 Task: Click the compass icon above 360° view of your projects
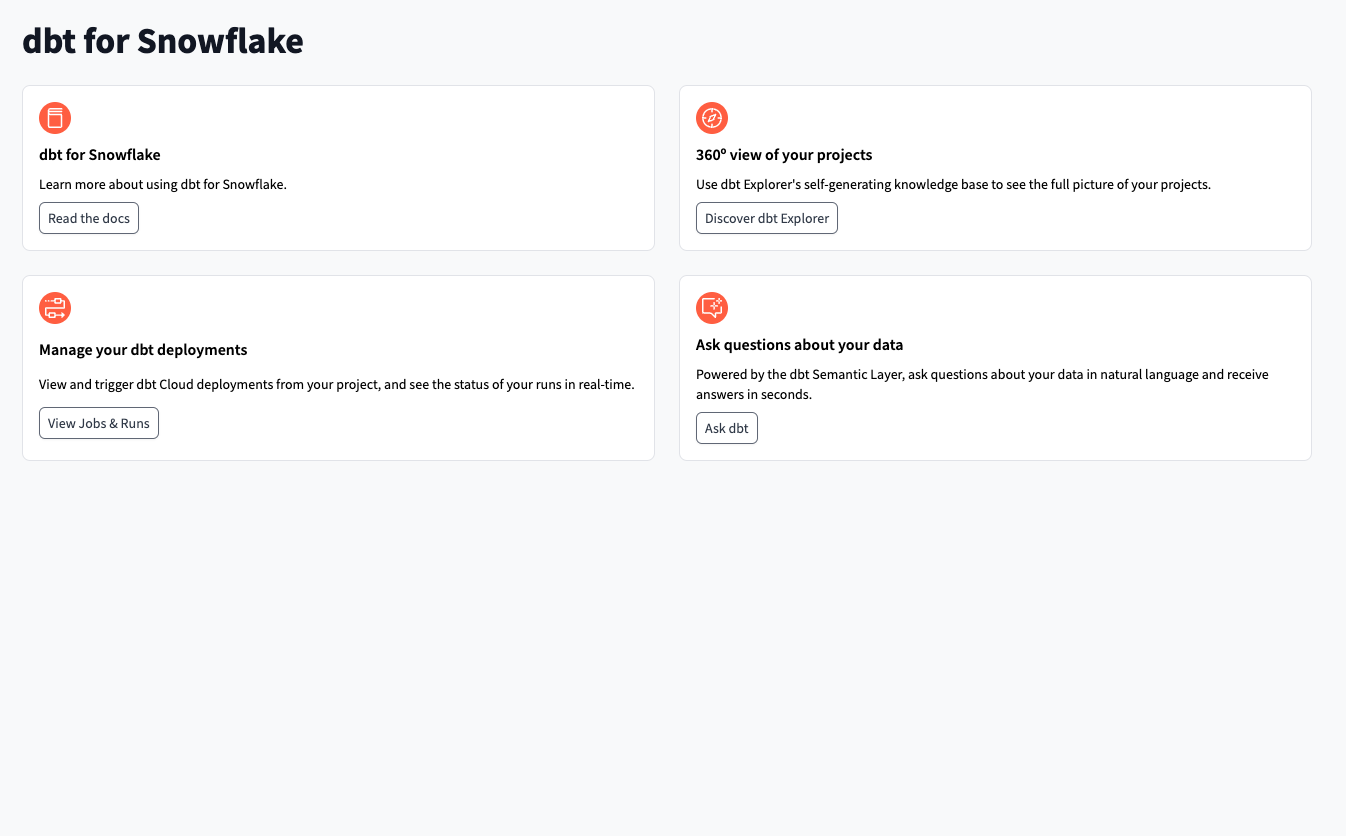(712, 117)
